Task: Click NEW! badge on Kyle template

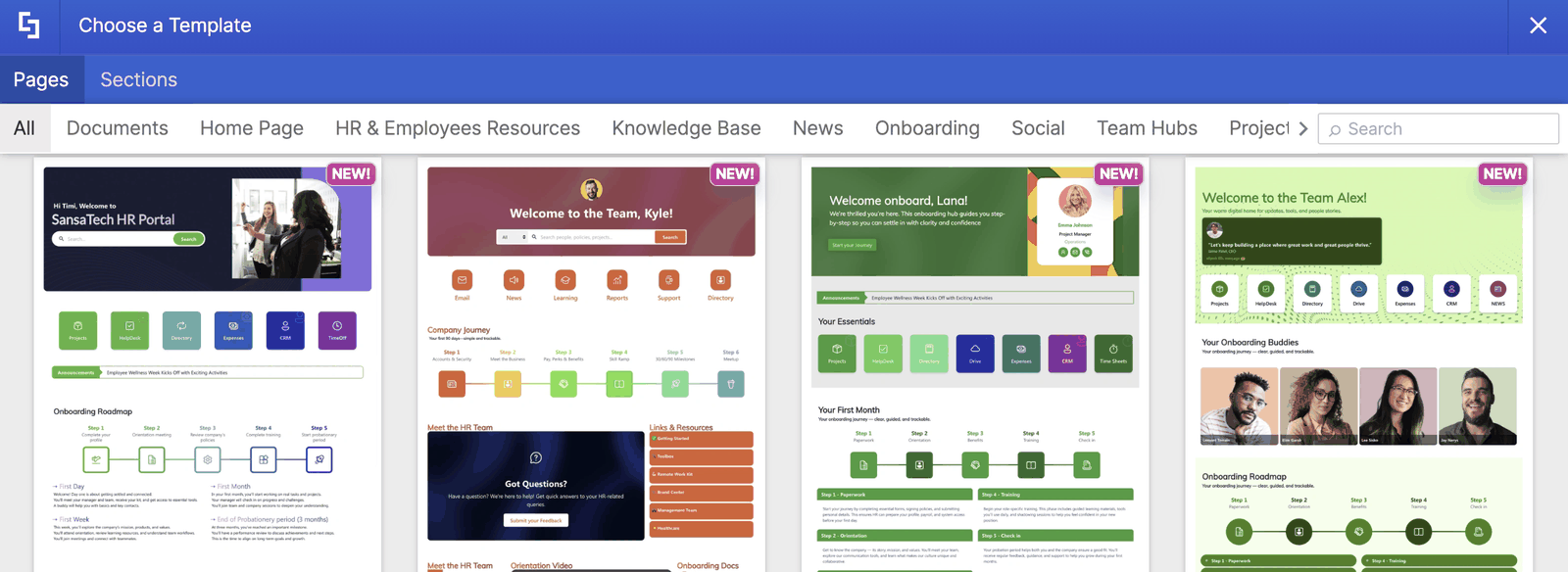Action: pyautogui.click(x=735, y=173)
